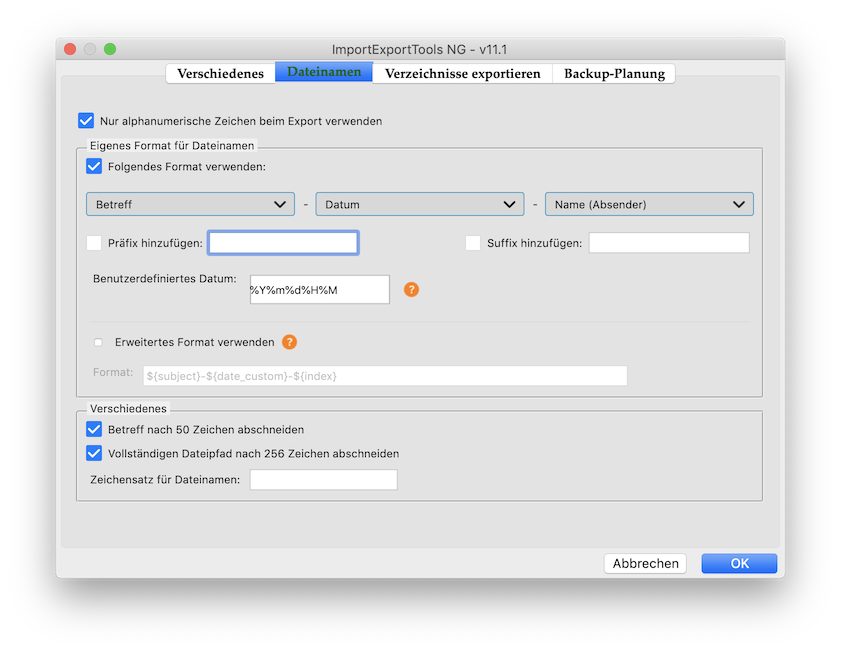Click the Abbrechen button
The width and height of the screenshot is (841, 652).
click(x=645, y=564)
